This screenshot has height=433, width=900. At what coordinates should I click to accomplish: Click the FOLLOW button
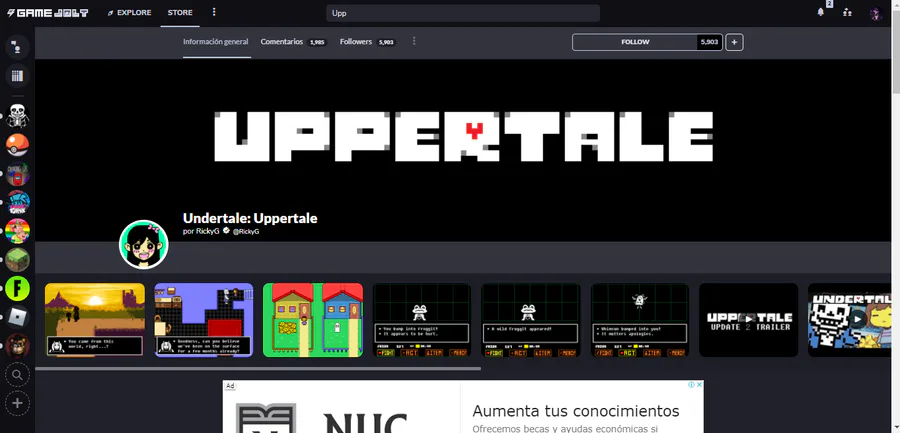[x=635, y=42]
